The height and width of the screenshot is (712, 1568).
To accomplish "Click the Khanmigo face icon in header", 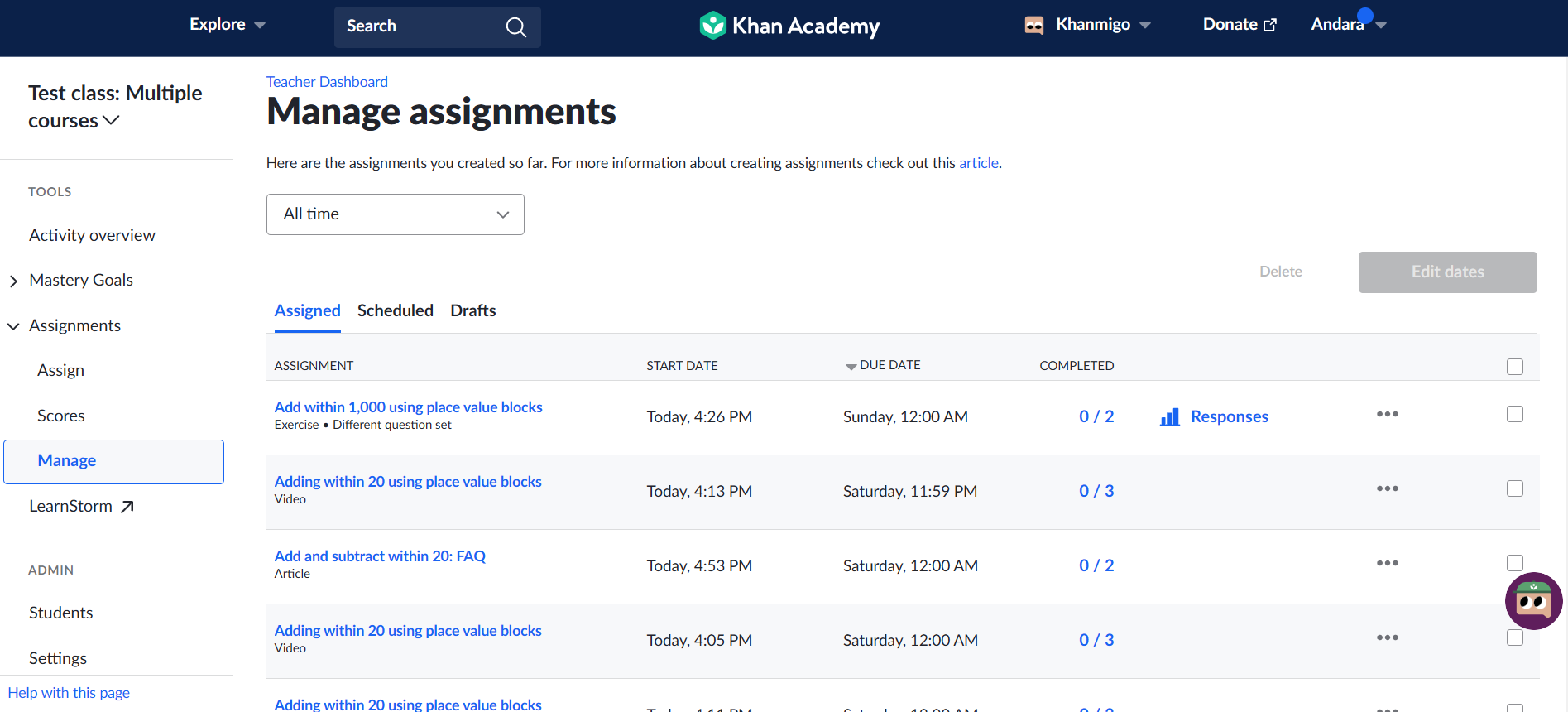I will click(x=1034, y=26).
